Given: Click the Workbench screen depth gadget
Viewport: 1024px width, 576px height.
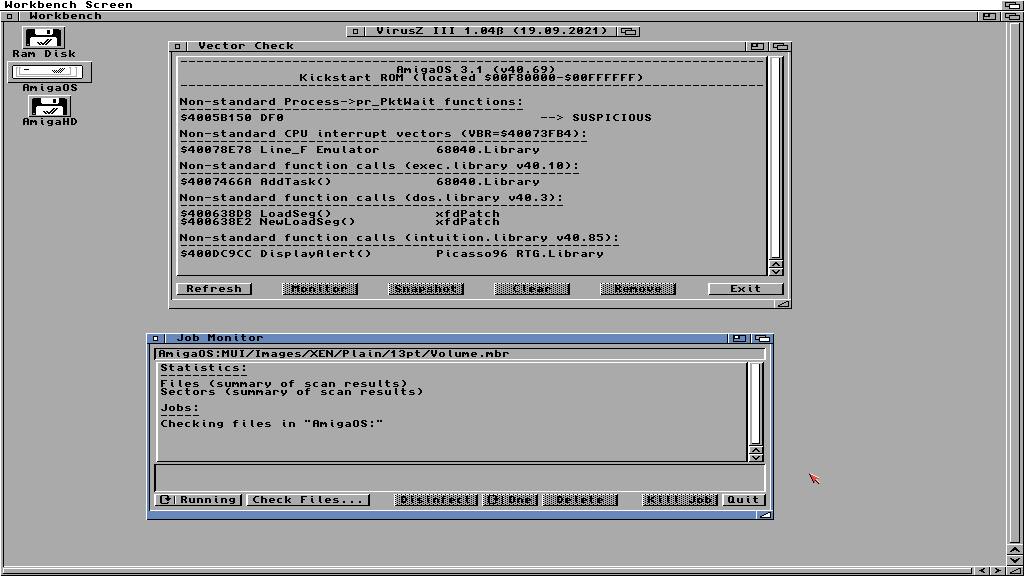Looking at the screenshot, I should [1012, 5].
